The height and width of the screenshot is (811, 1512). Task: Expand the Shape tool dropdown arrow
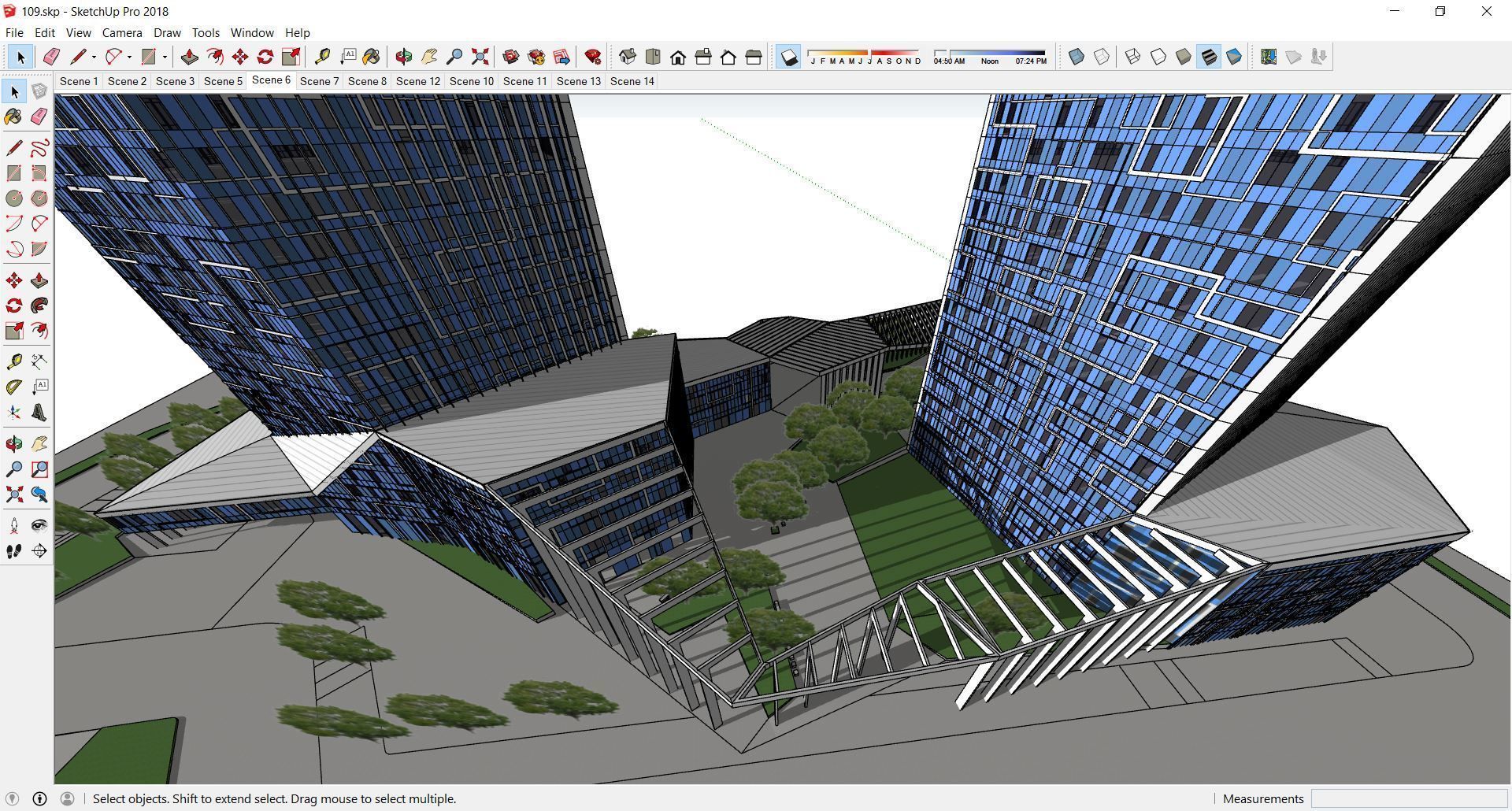pyautogui.click(x=165, y=57)
